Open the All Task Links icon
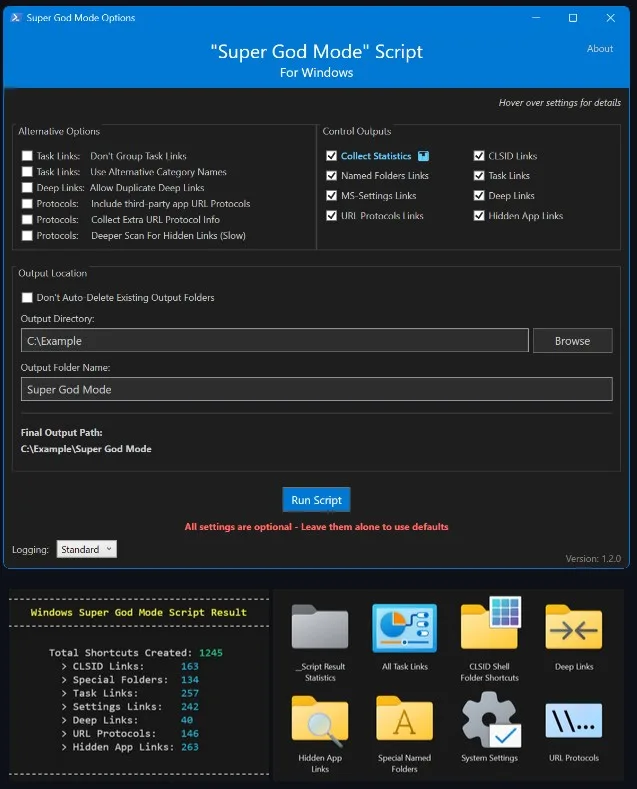Image resolution: width=637 pixels, height=789 pixels. pos(405,628)
